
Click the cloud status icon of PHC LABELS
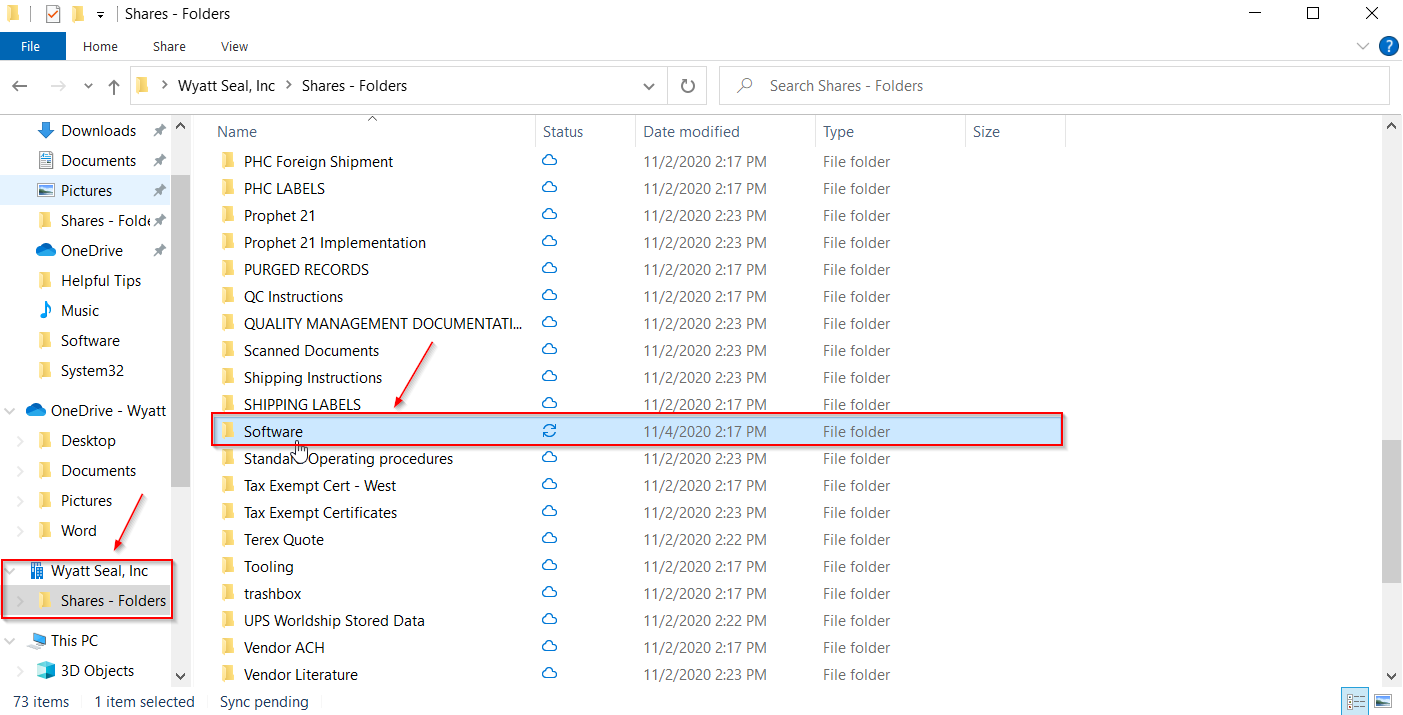[549, 188]
